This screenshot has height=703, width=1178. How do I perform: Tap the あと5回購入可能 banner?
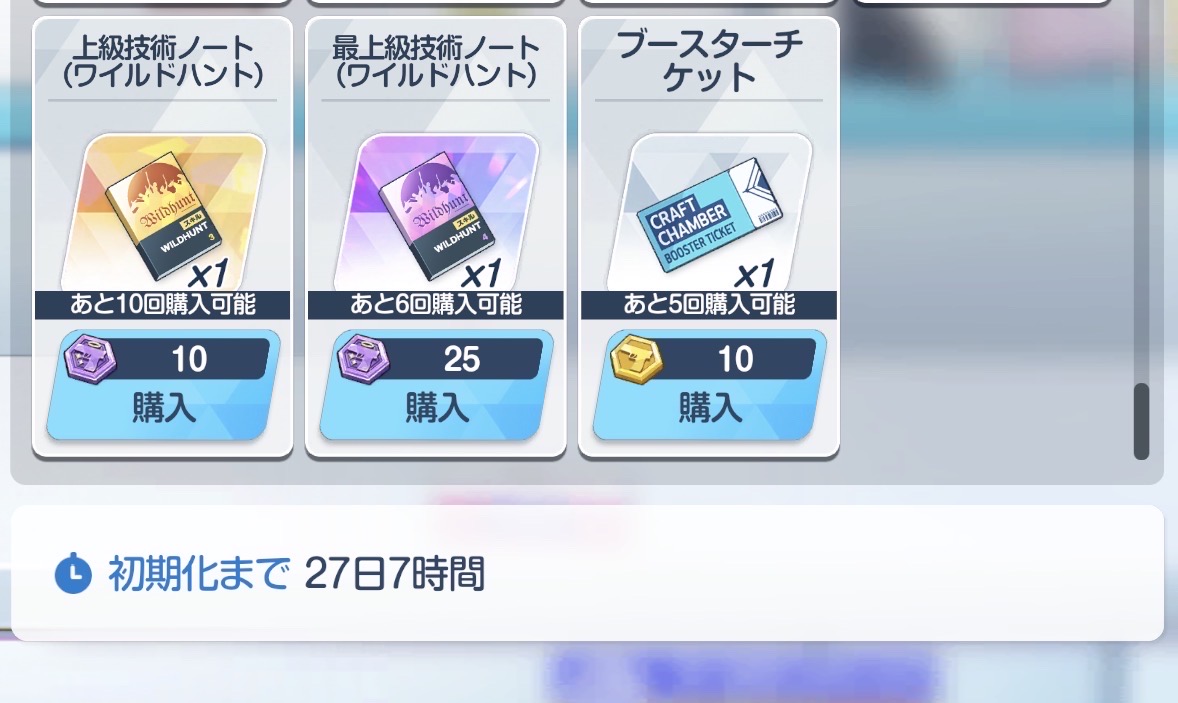pyautogui.click(x=710, y=304)
